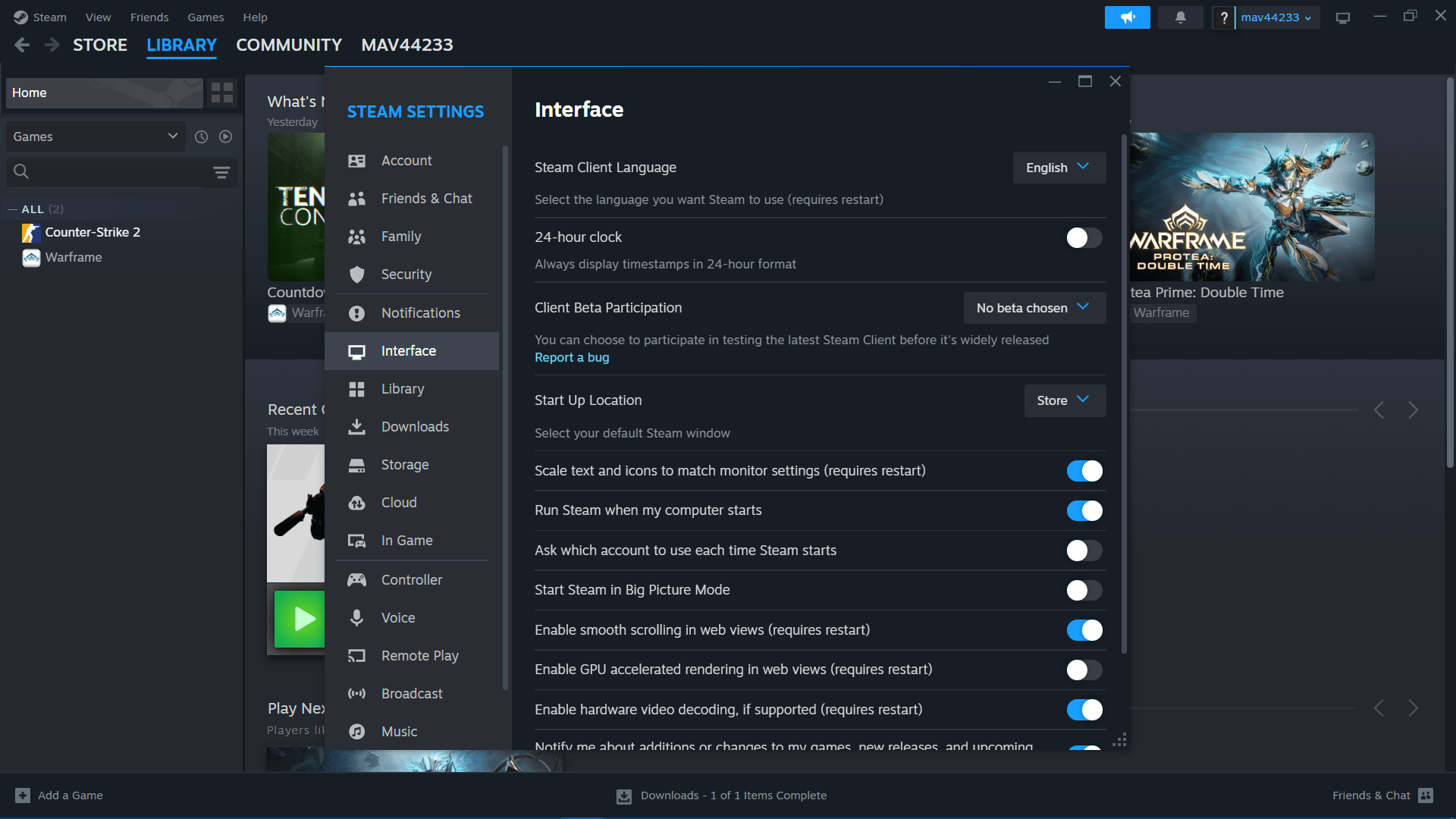Select Warframe in games list

coord(74,257)
